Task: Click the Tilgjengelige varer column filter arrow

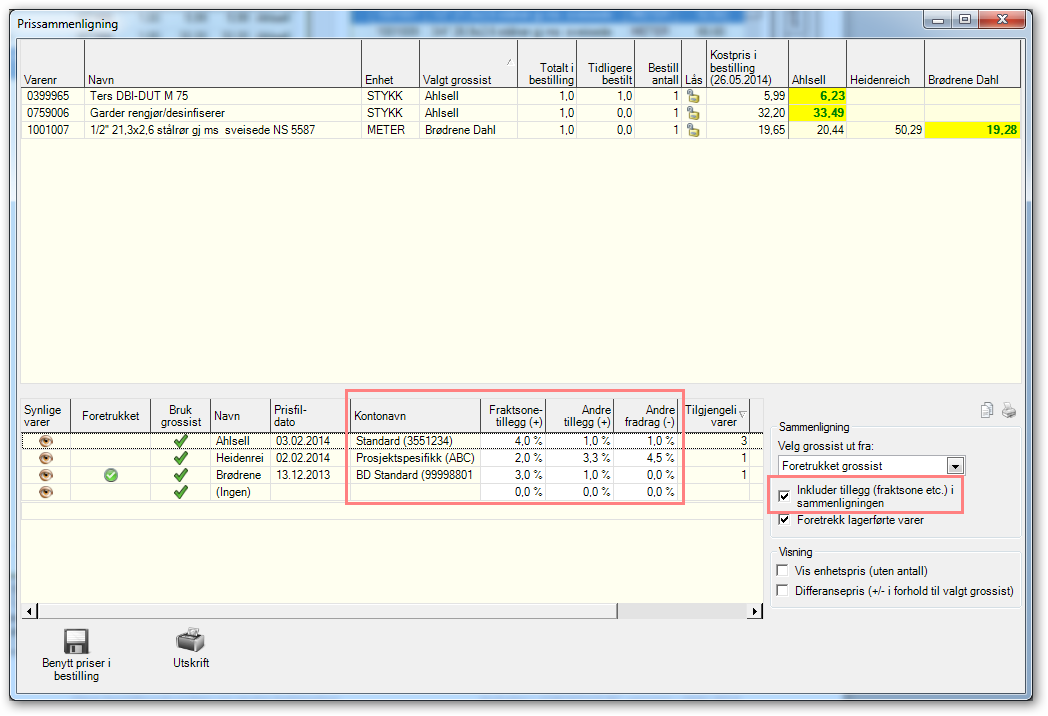Action: point(743,414)
